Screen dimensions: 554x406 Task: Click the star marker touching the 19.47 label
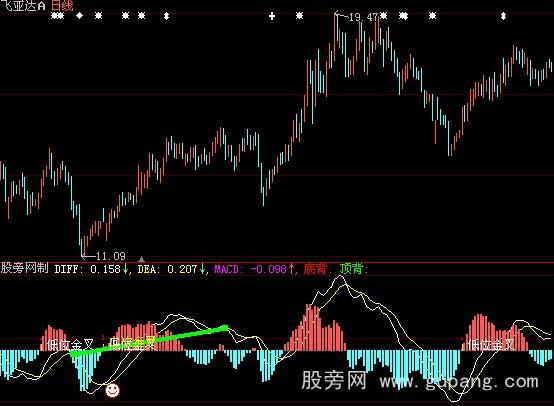(x=384, y=16)
